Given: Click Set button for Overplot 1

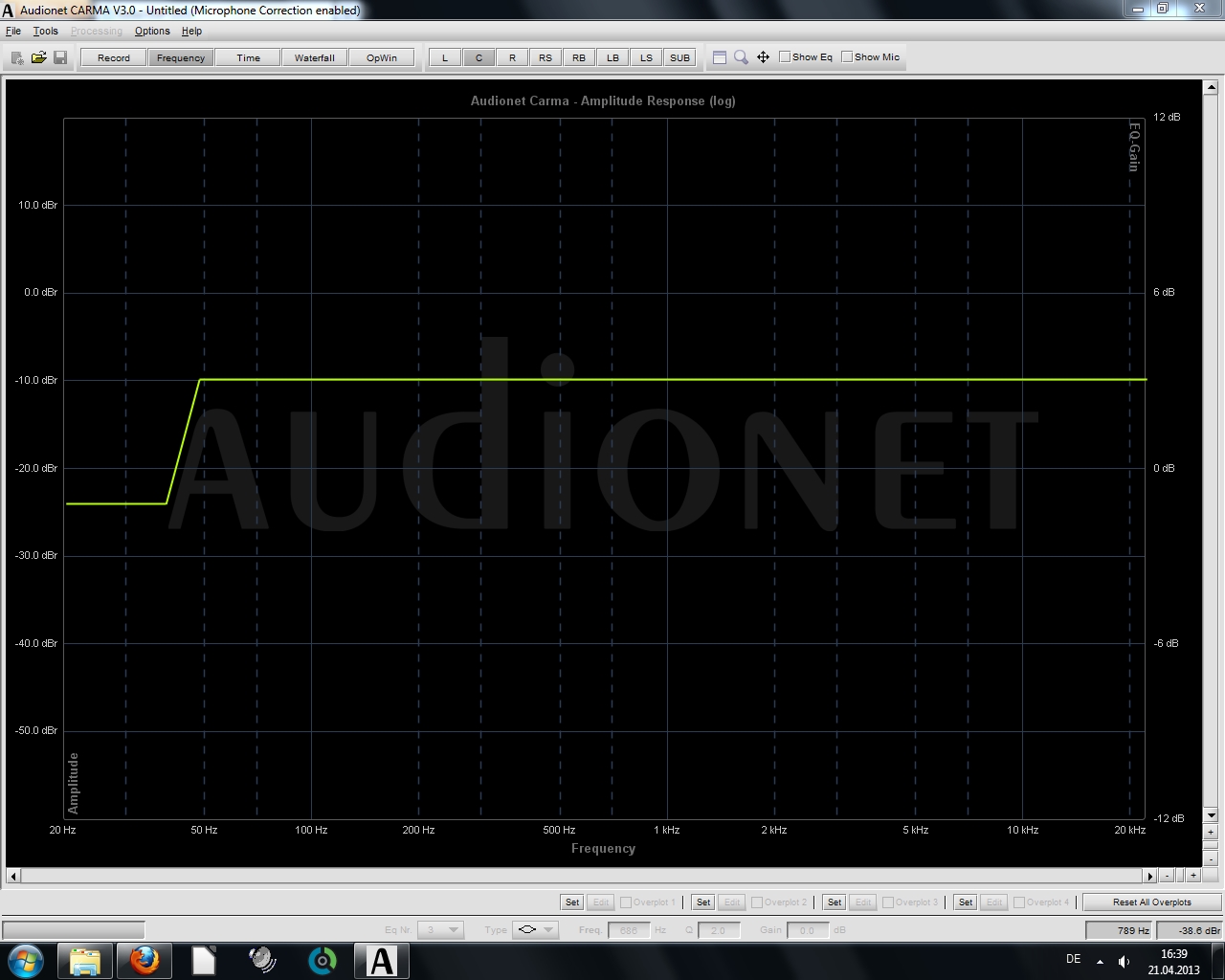Looking at the screenshot, I should coord(572,902).
